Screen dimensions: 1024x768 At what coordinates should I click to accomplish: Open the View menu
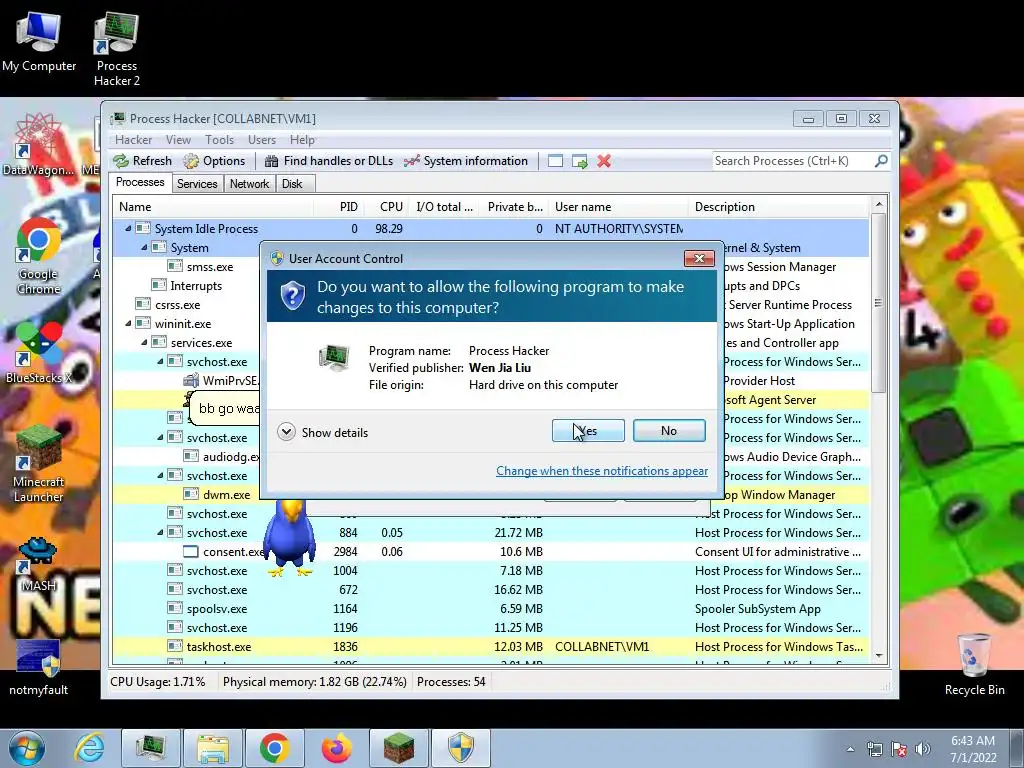click(x=178, y=140)
